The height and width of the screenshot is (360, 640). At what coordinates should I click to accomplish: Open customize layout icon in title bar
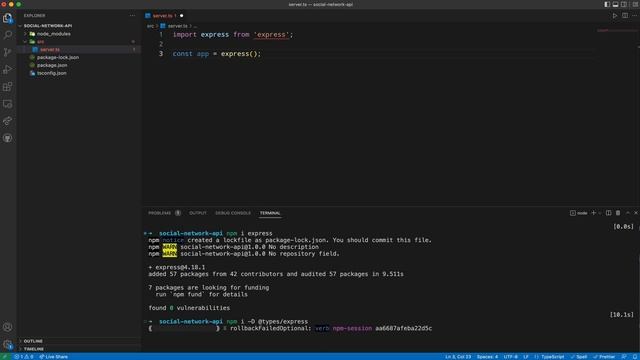point(635,4)
